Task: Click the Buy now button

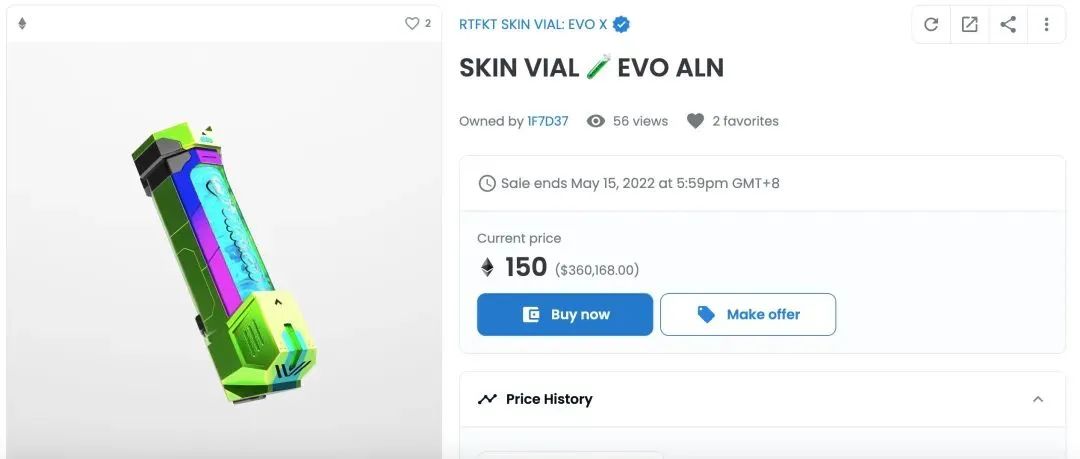Action: [565, 314]
